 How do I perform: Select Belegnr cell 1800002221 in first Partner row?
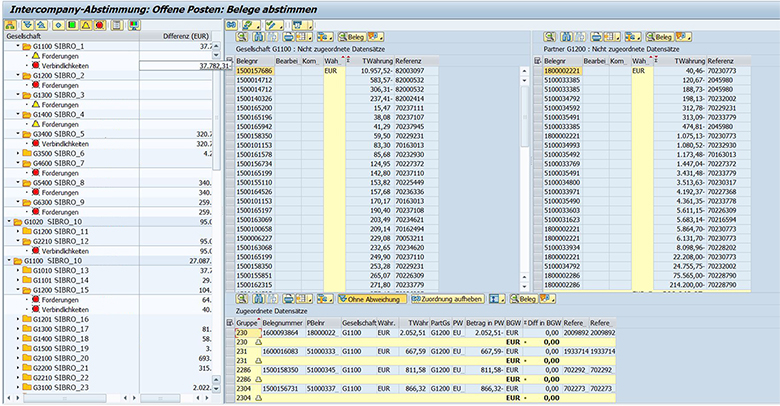pos(563,71)
